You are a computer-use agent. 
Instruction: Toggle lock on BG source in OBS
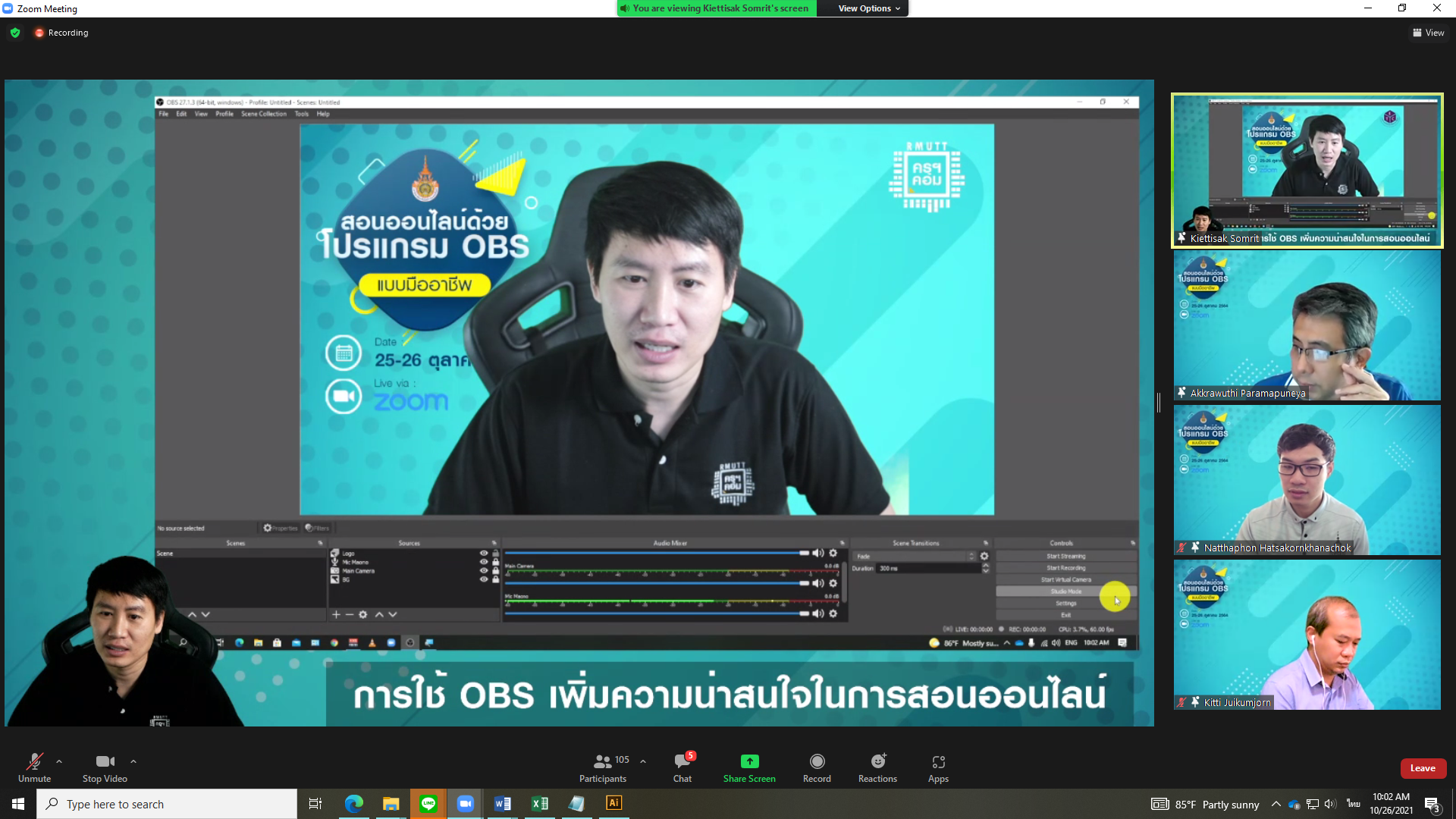coord(496,579)
